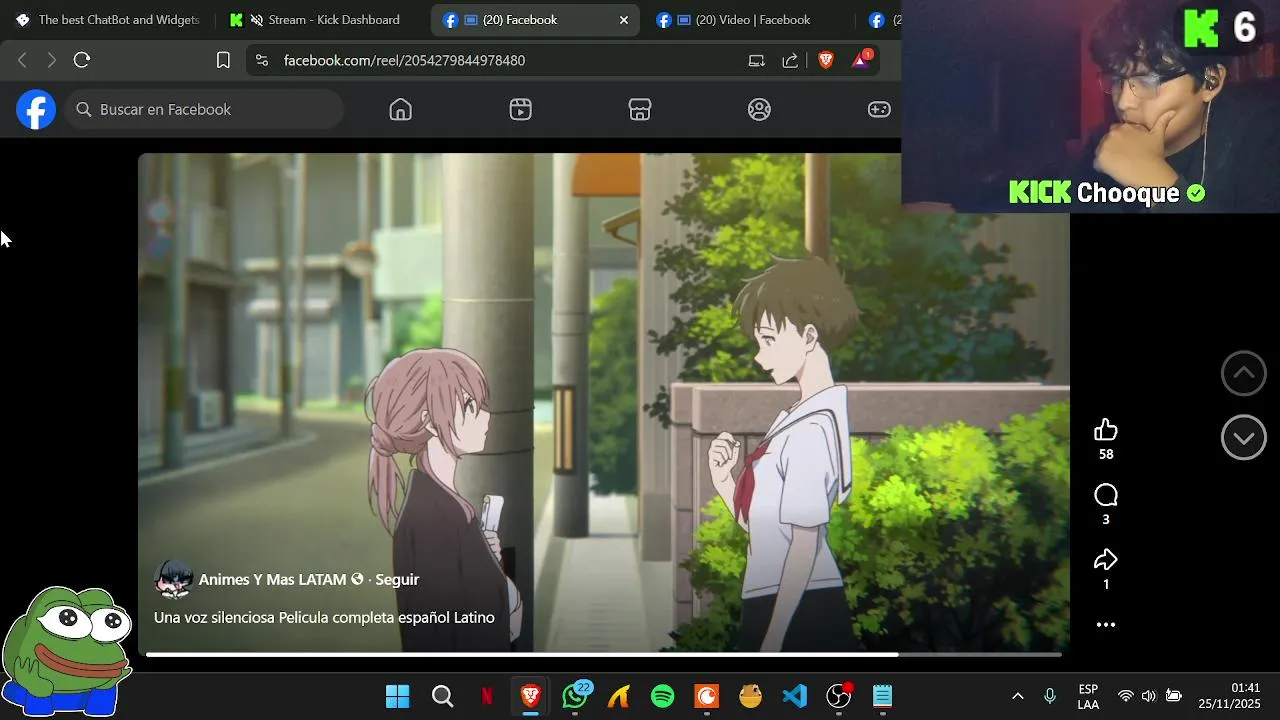Read the Una voz silenciosa reel caption

click(x=324, y=618)
